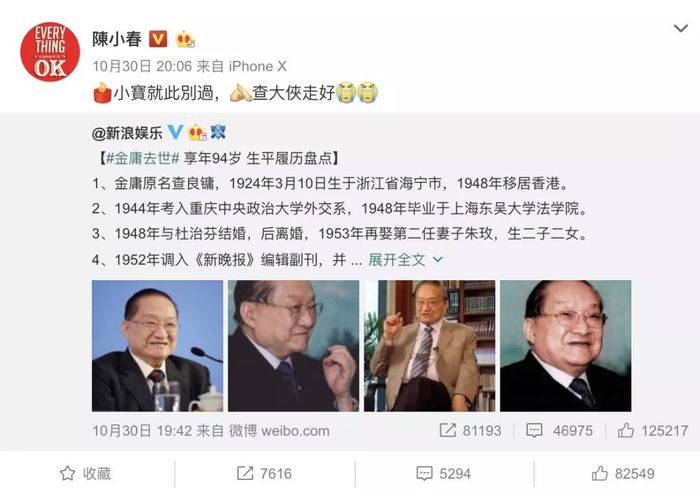Click the crown membership badge beside 陳小春
Screen dimensions: 700x493
tap(184, 40)
